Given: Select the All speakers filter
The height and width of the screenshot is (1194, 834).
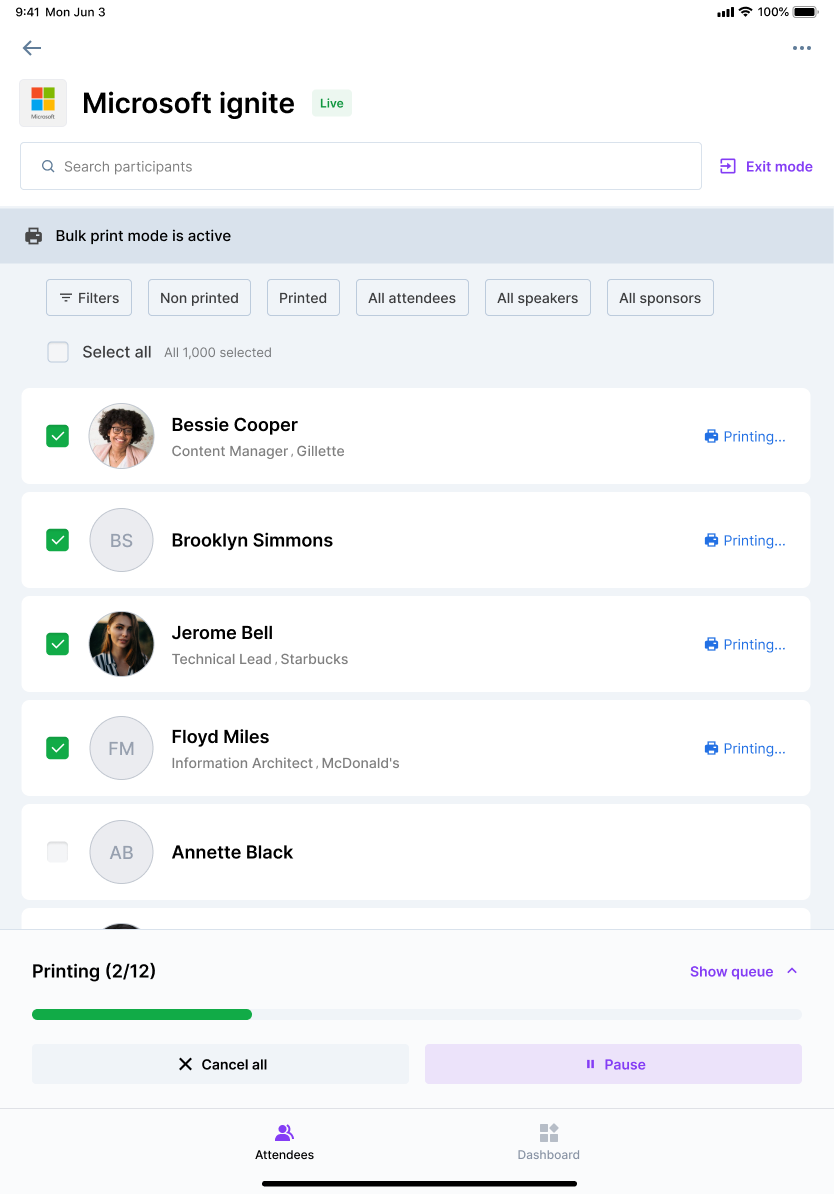Looking at the screenshot, I should [x=538, y=298].
